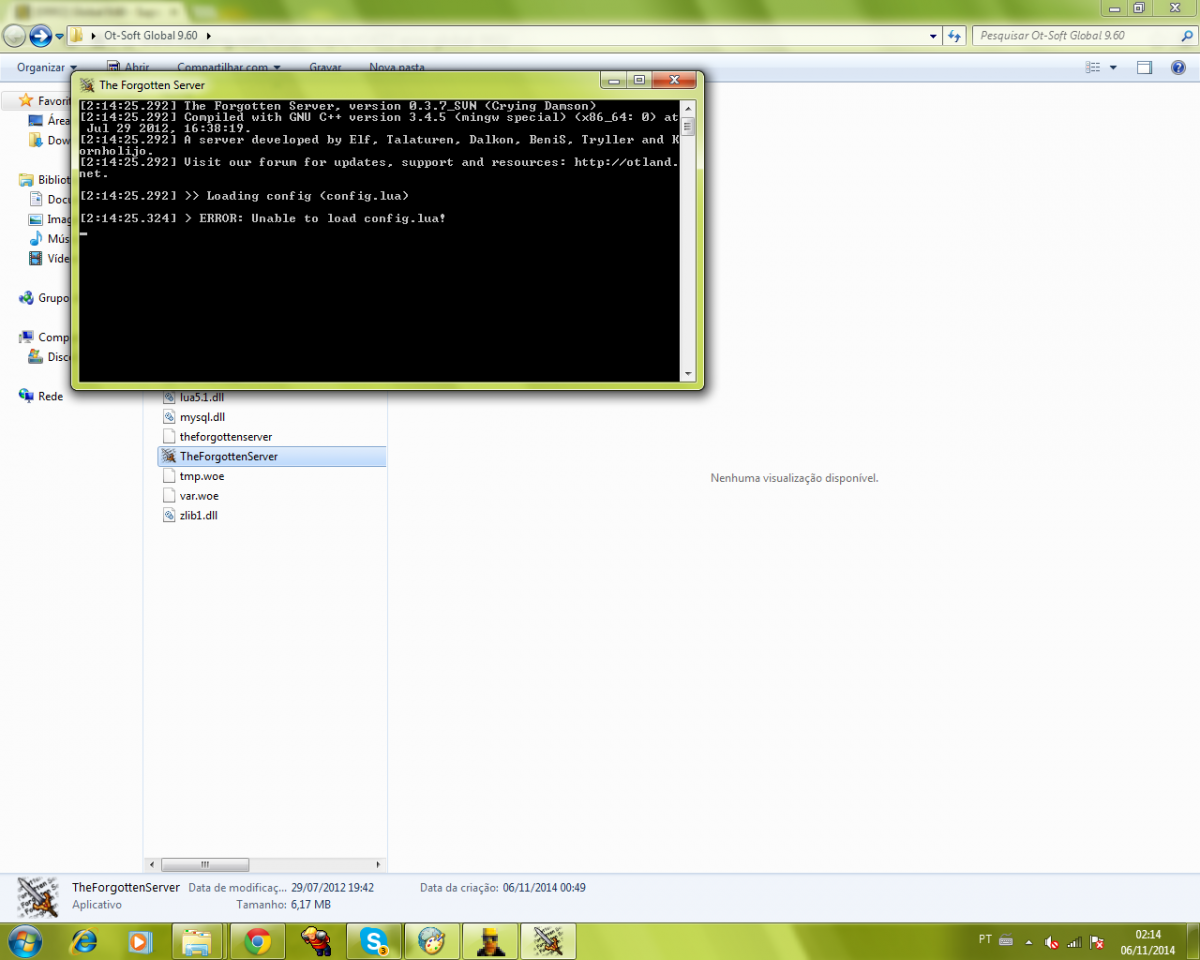The image size is (1200, 960).
Task: Select the pictures library icon in the sidebar
Action: pyautogui.click(x=36, y=219)
